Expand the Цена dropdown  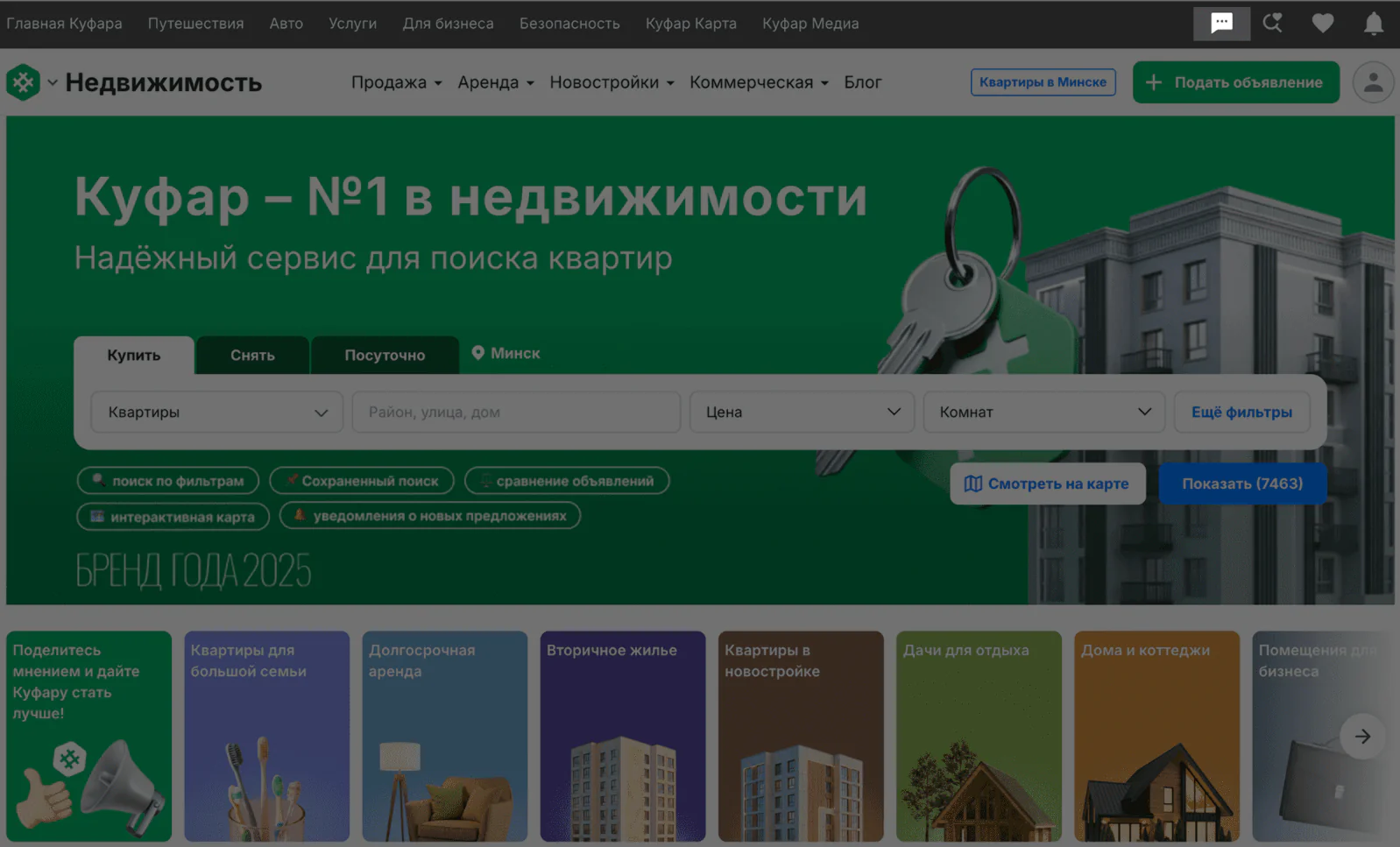(802, 412)
